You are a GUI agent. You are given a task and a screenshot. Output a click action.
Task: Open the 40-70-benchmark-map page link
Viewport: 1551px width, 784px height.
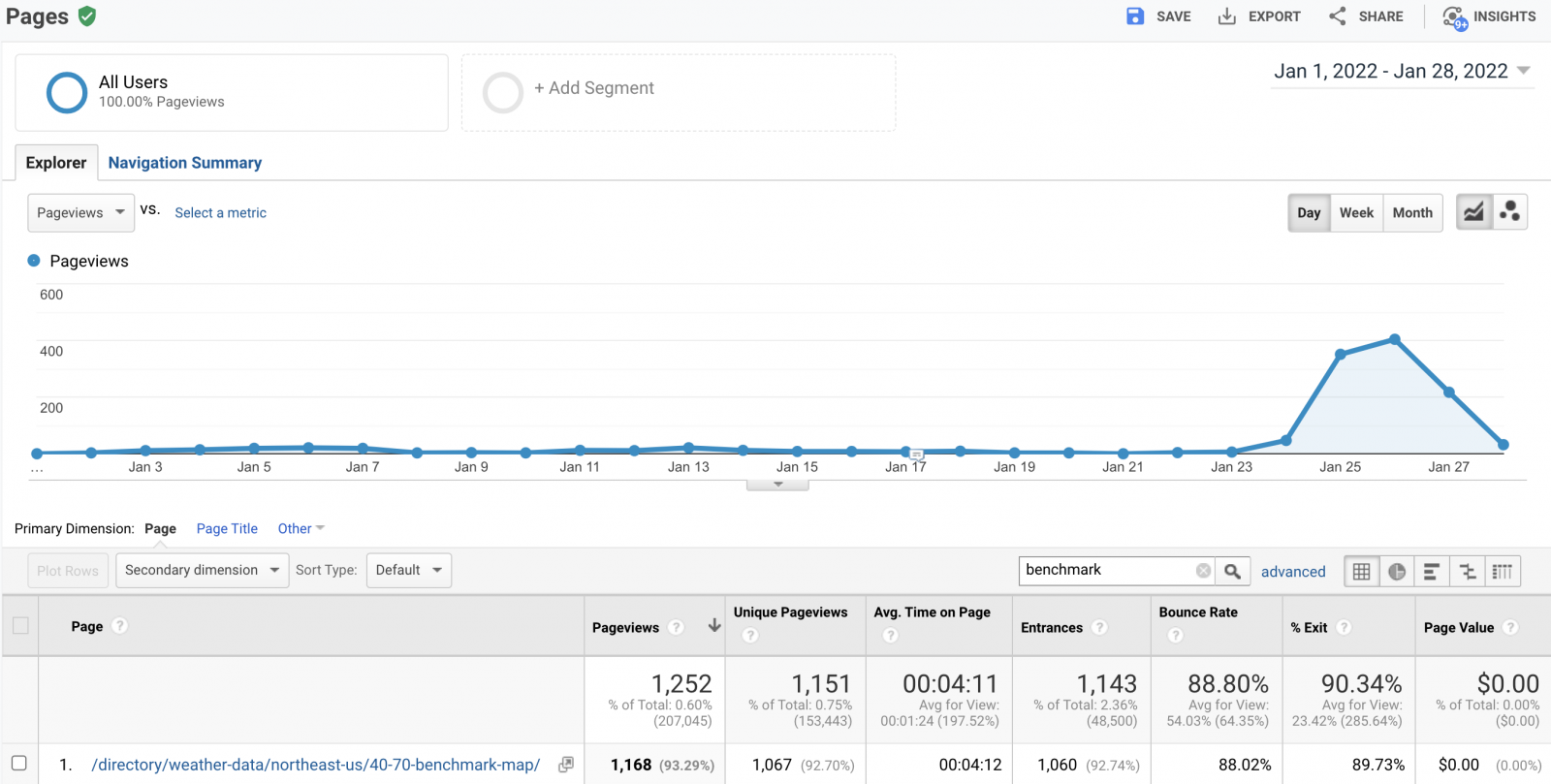[315, 765]
